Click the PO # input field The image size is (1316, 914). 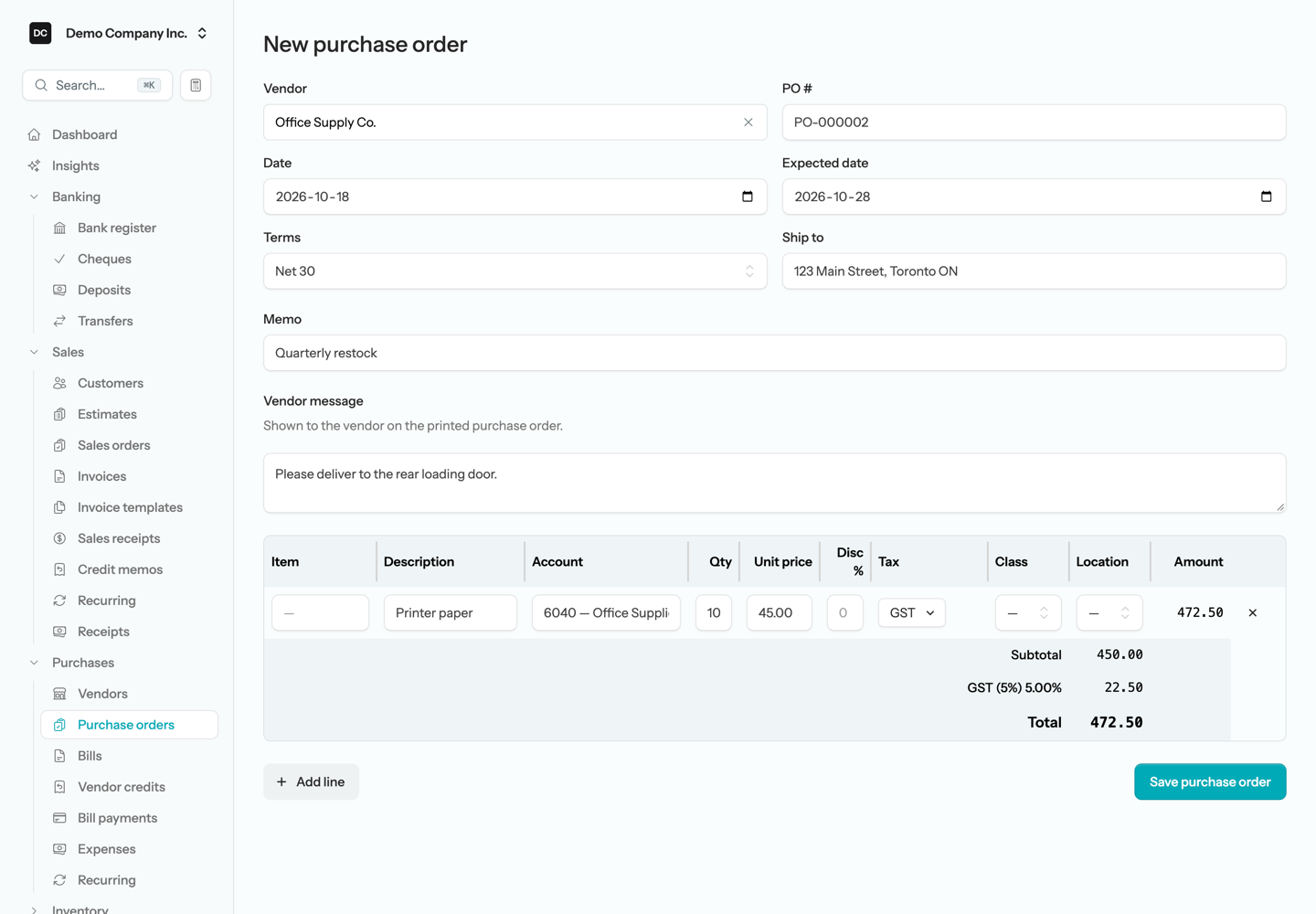[1034, 122]
